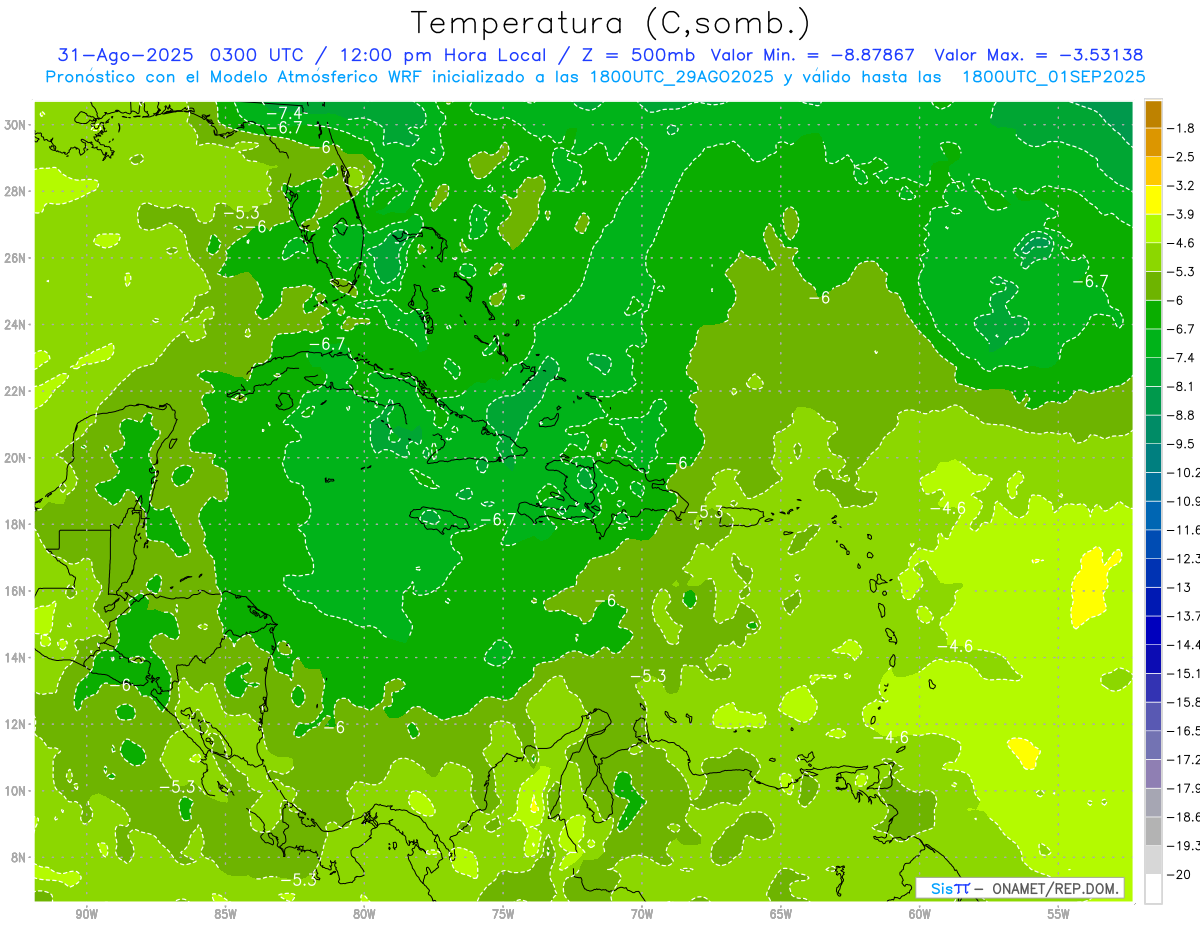Click the colorbar label "-10.2"

1183,472
